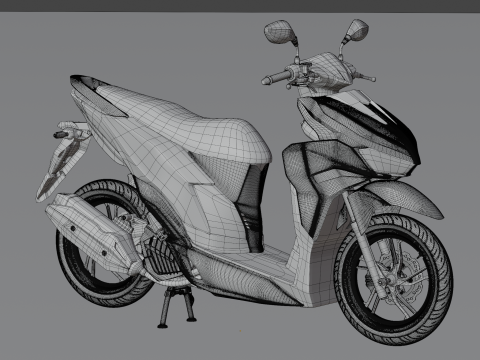
Task: Select the center kickstand under the scooter
Action: (177, 307)
